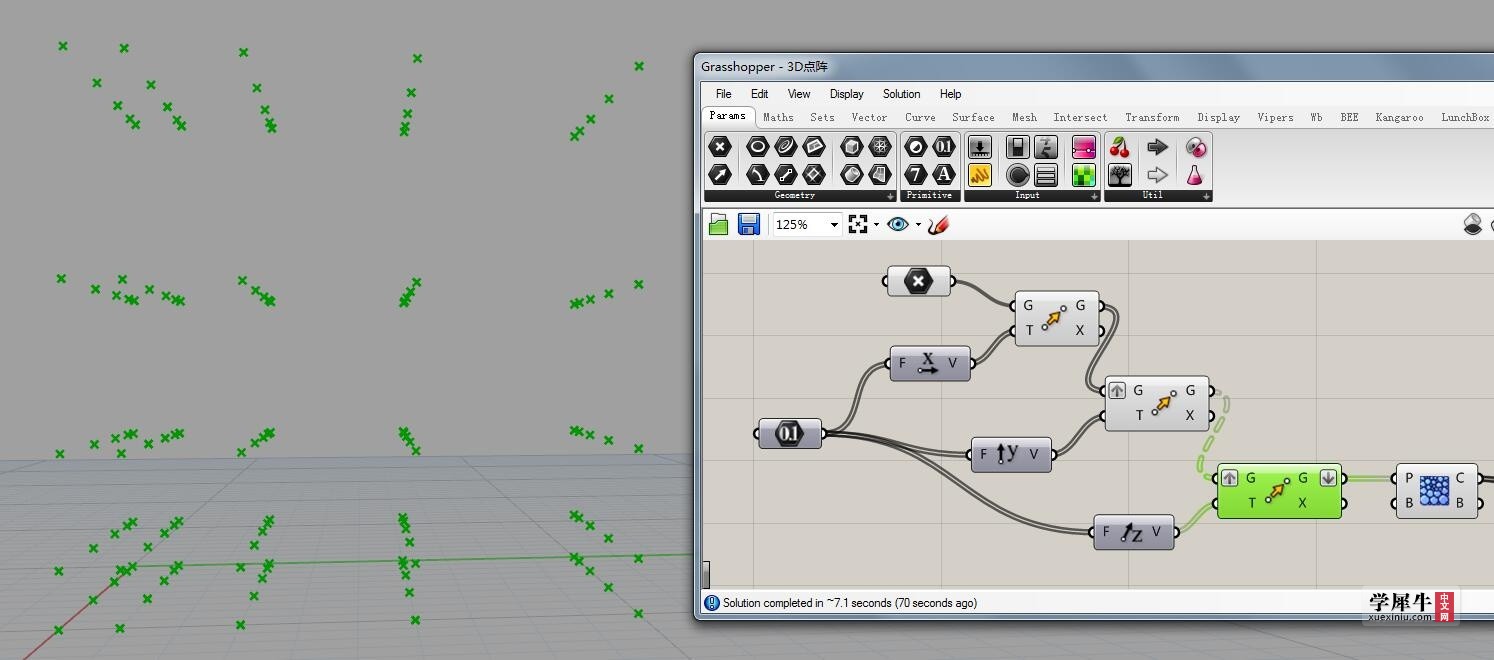Select the 0.1 Number parameter icon in ribbon
Viewport: 1494px width, 660px height.
pyautogui.click(x=944, y=147)
